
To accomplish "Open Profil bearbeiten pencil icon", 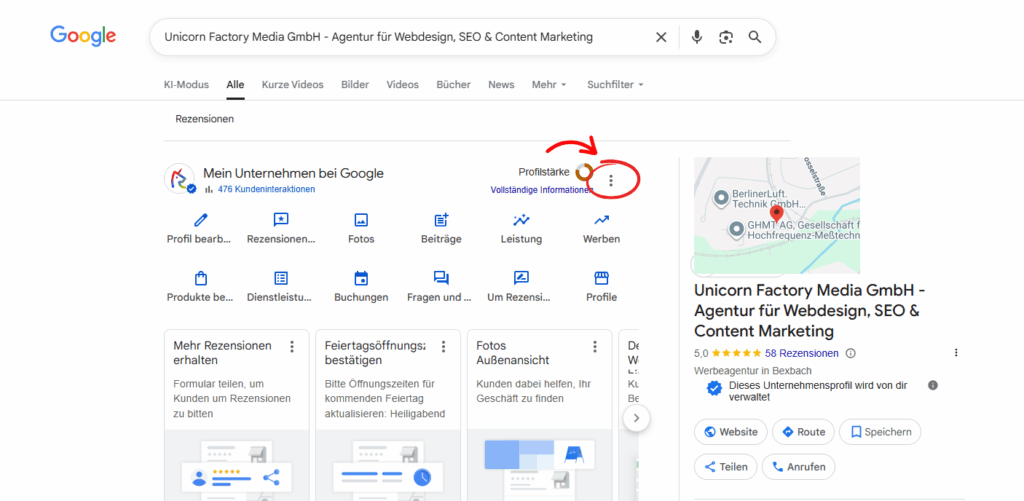I will [x=200, y=220].
